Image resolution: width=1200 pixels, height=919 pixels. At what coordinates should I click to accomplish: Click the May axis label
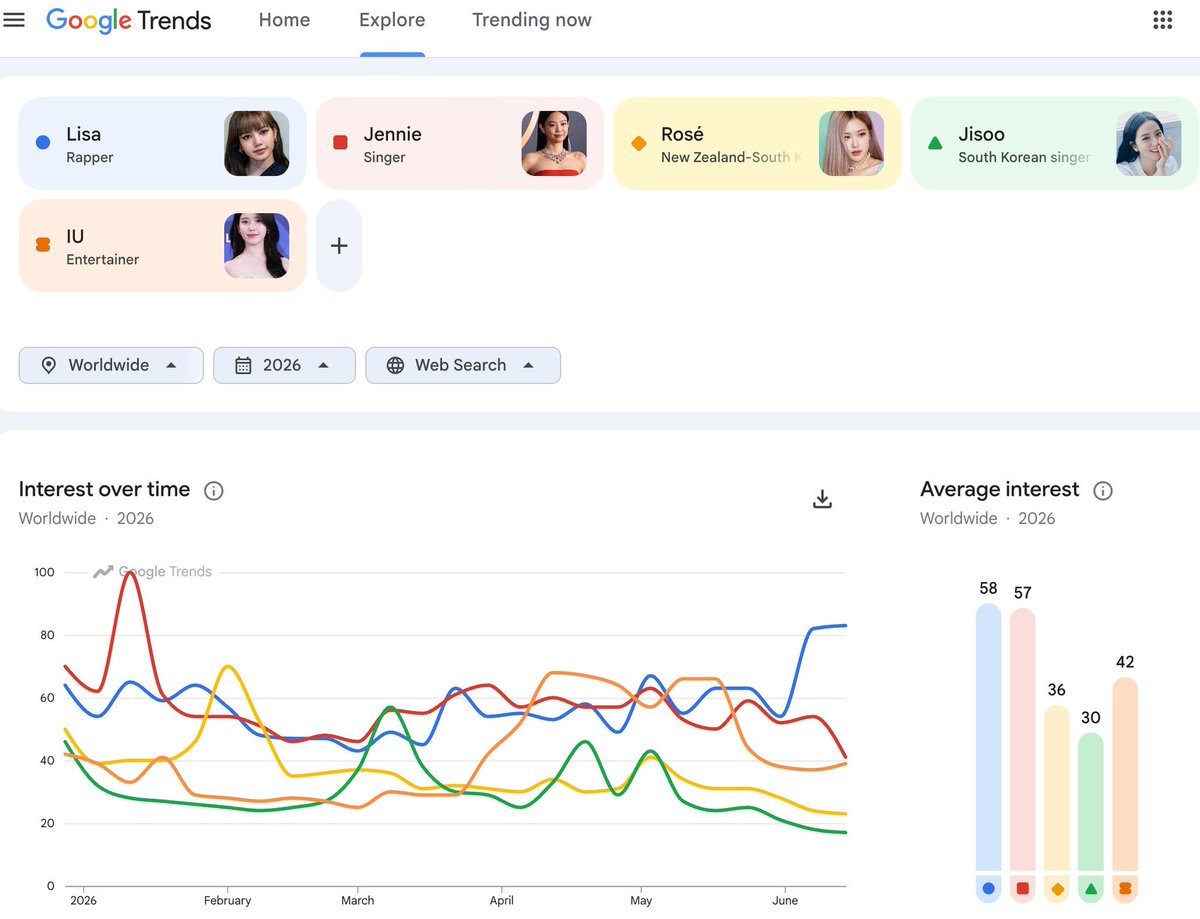(641, 900)
